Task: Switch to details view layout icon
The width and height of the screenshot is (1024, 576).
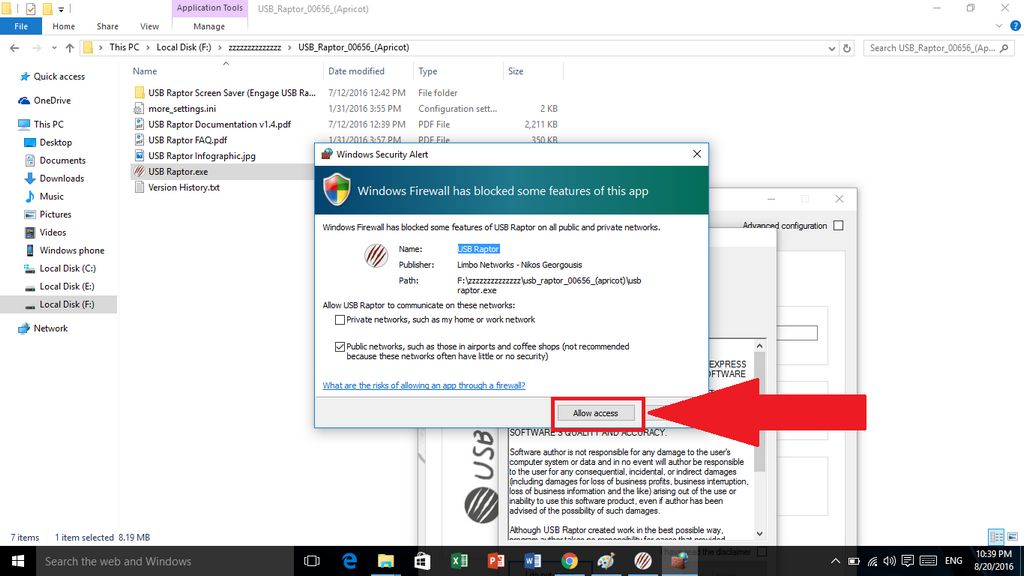Action: [x=996, y=537]
